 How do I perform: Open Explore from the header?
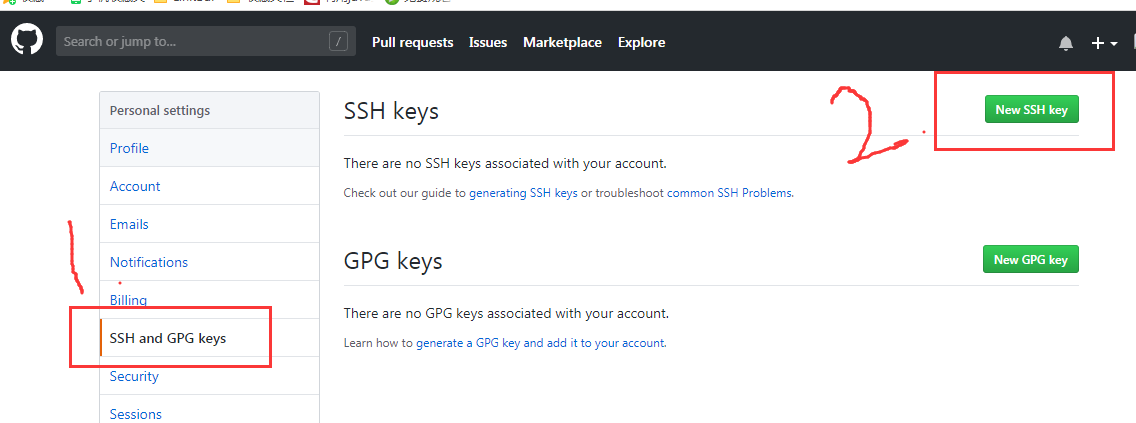(x=641, y=42)
